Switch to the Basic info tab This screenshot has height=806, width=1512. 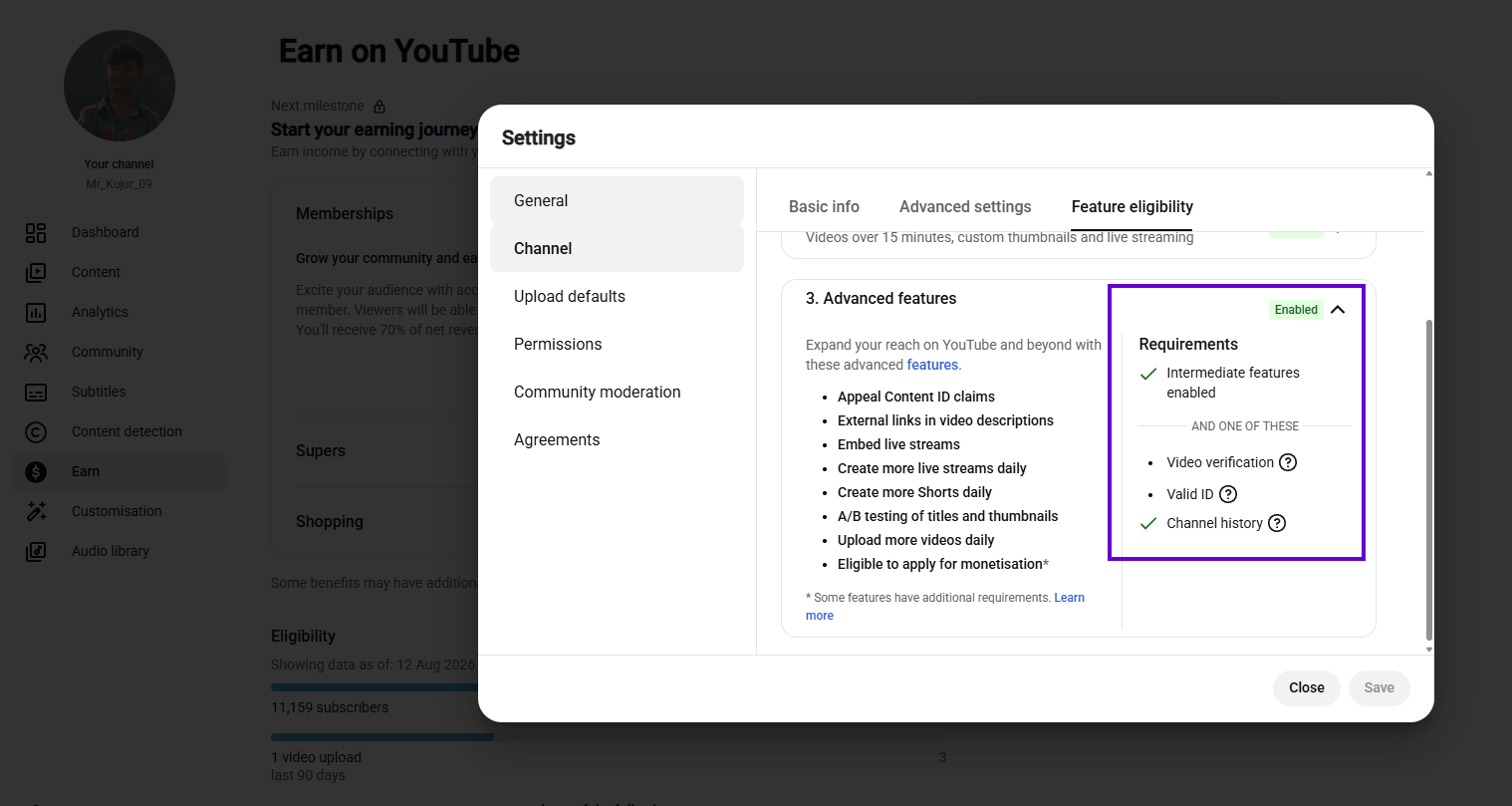point(824,206)
